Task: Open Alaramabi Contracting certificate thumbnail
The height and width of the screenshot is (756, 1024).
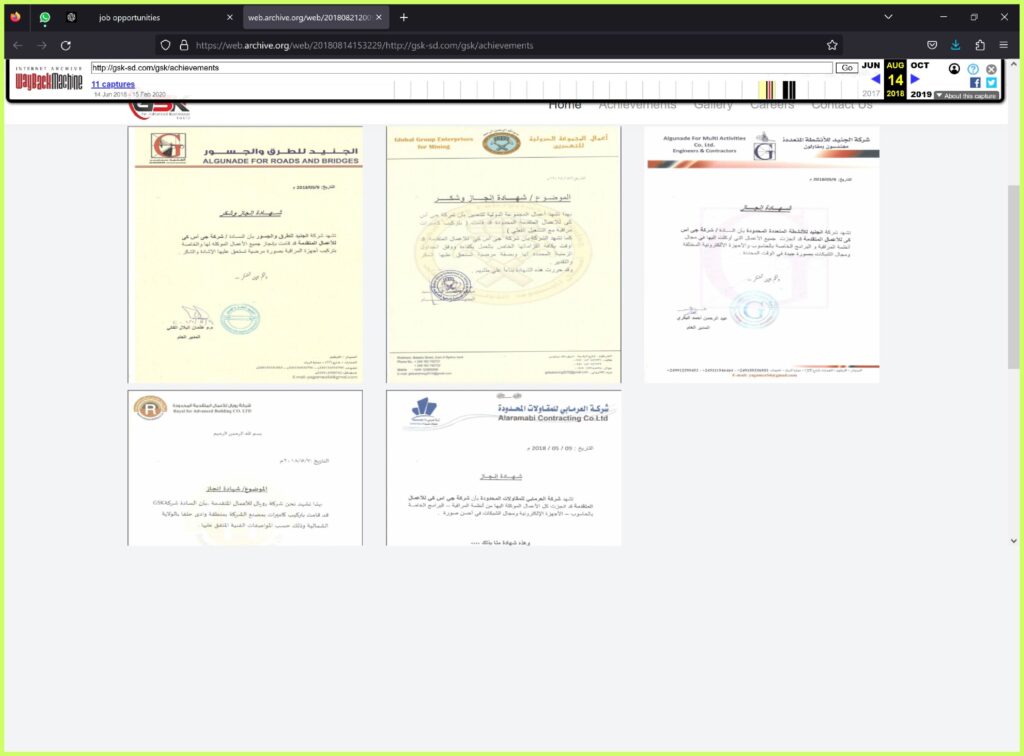Action: (504, 467)
